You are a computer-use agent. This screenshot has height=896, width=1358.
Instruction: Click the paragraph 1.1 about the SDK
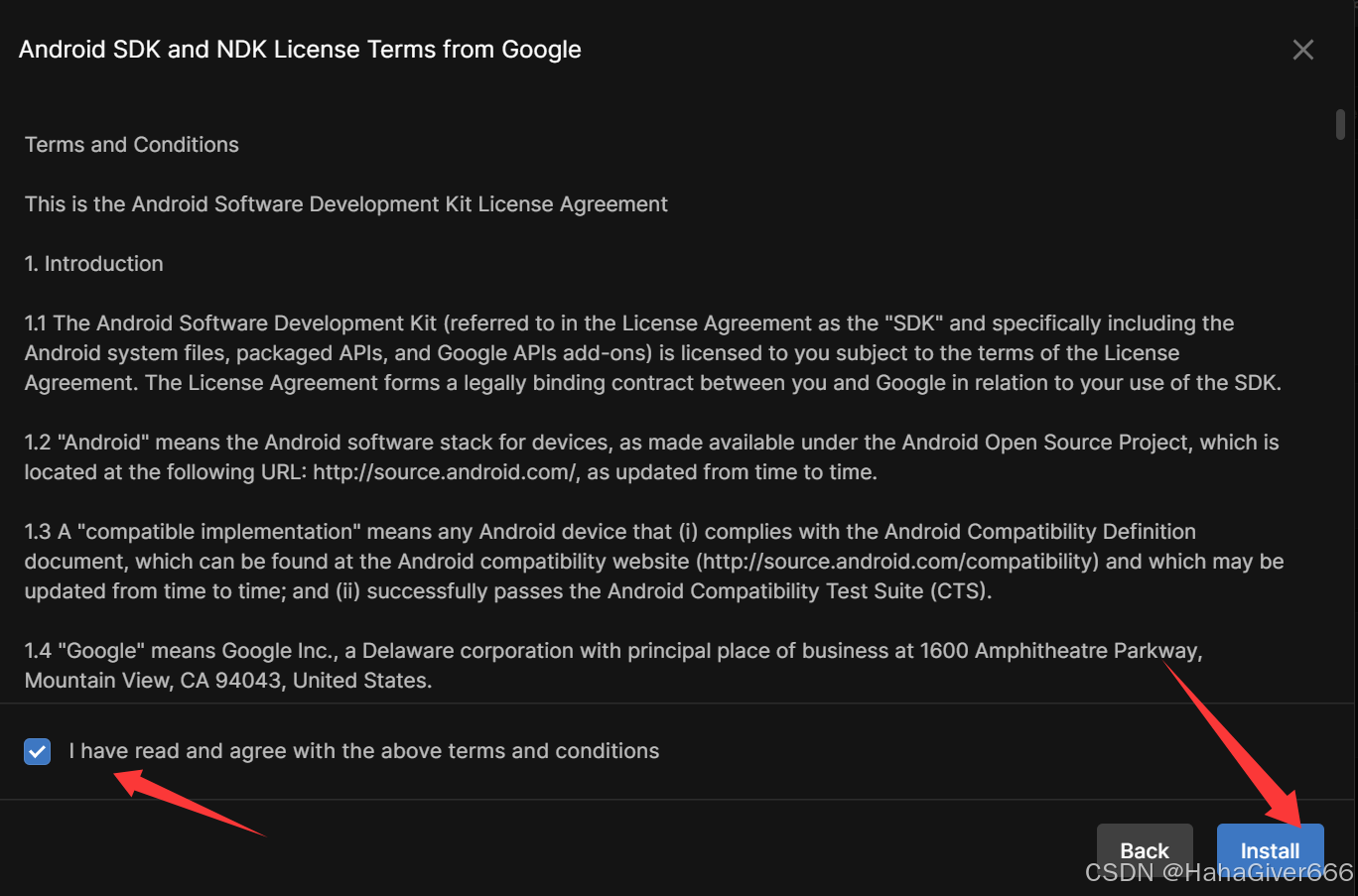(x=653, y=353)
